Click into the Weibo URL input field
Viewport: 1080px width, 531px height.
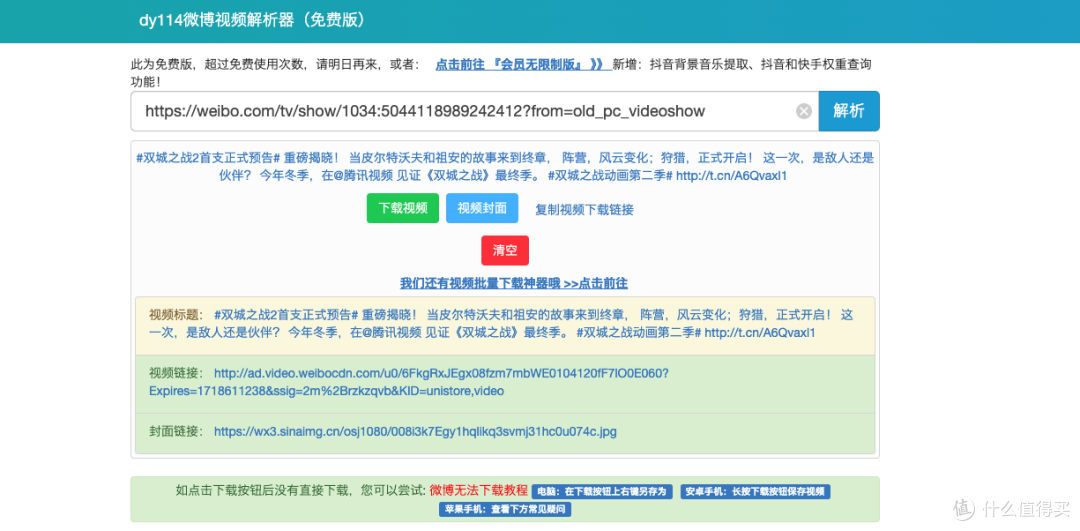click(475, 111)
